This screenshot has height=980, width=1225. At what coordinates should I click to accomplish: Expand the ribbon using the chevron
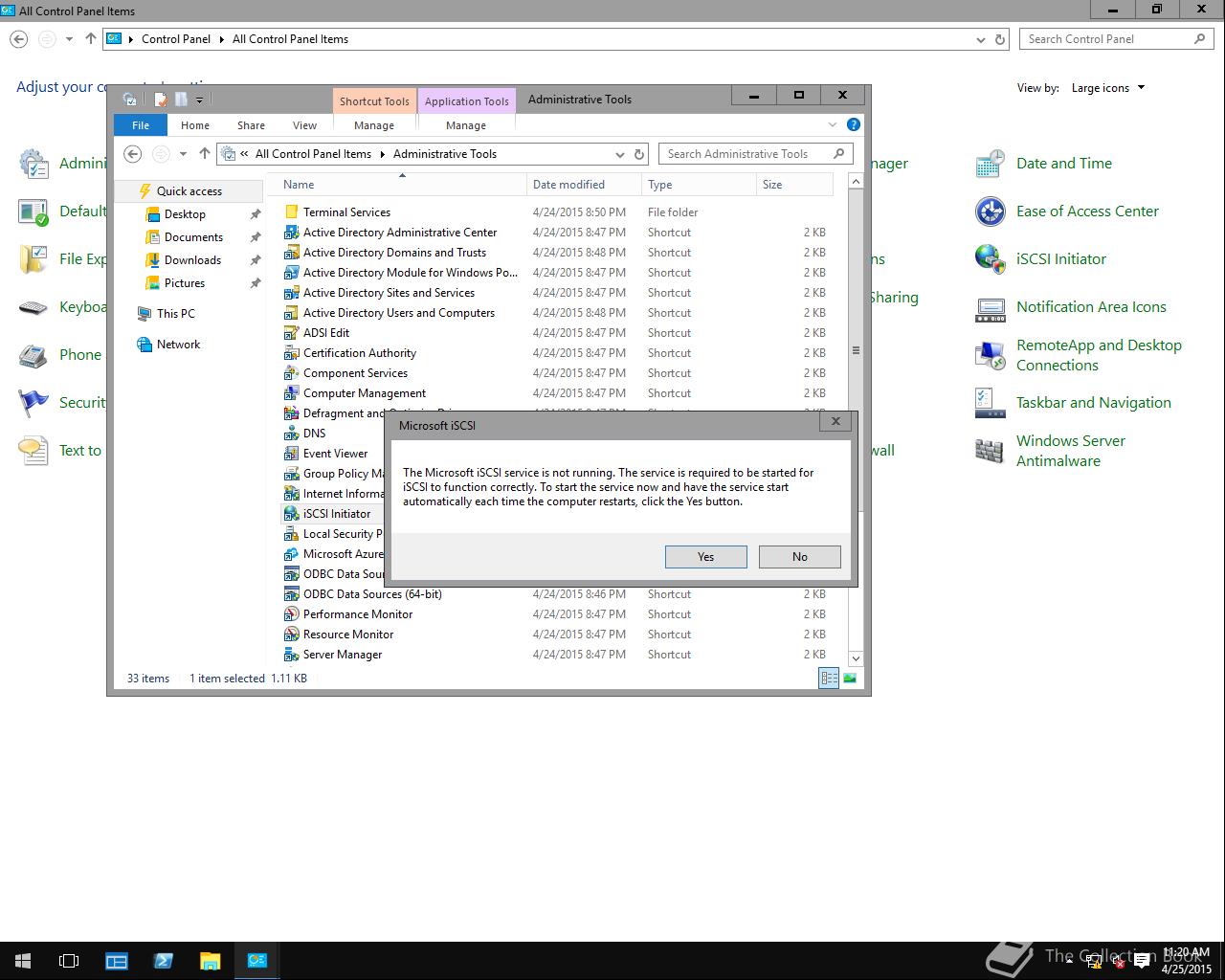coord(833,125)
